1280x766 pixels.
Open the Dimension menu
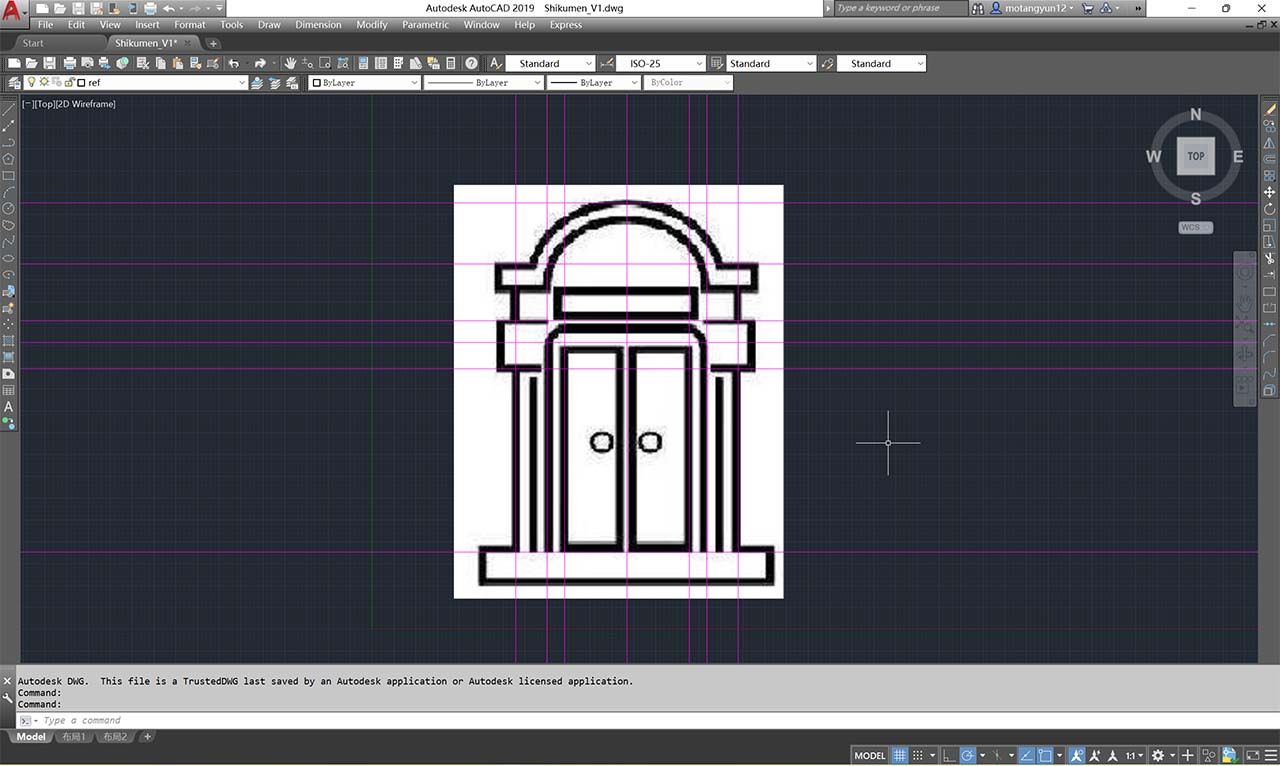coord(318,25)
